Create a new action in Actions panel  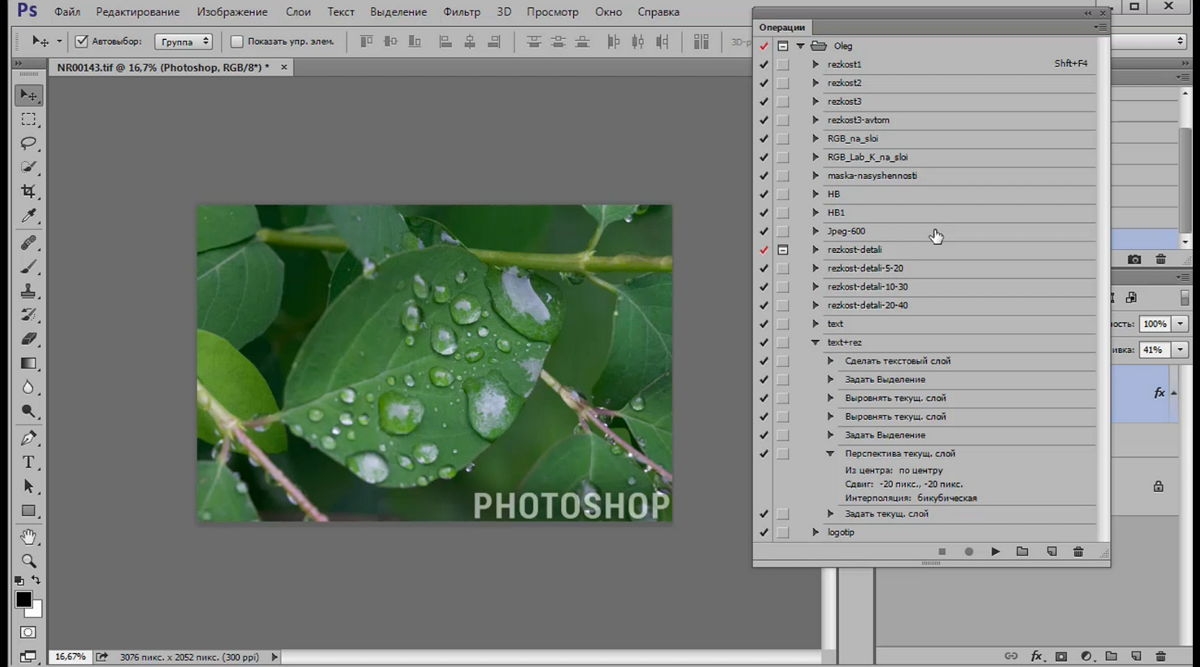pyautogui.click(x=1051, y=551)
